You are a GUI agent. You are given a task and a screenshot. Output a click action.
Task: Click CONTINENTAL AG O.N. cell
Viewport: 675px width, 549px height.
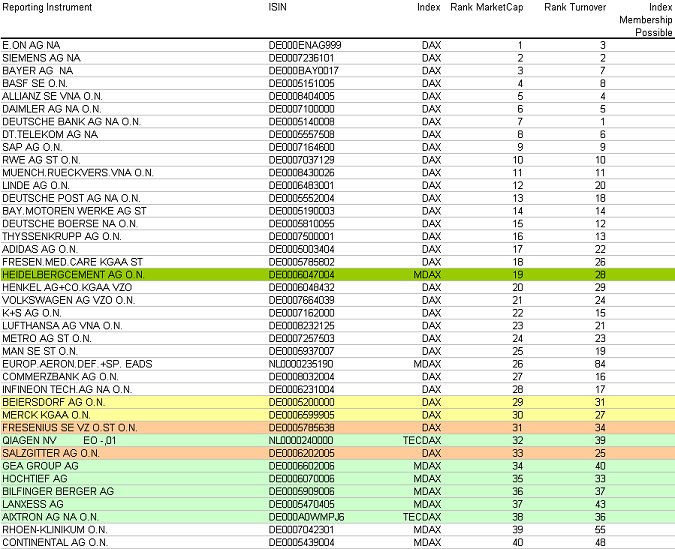click(x=55, y=543)
